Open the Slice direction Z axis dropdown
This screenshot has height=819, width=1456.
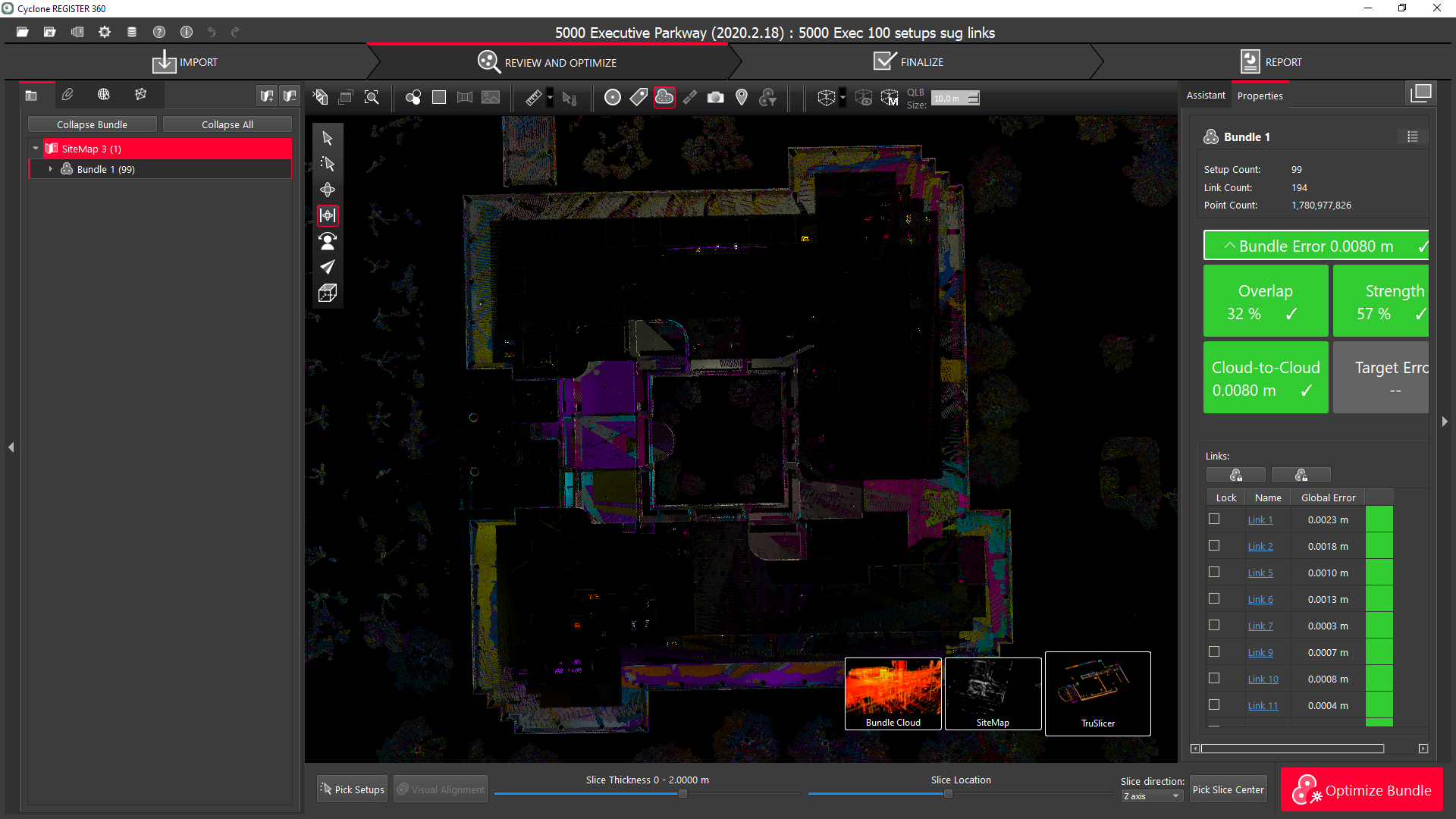click(x=1151, y=796)
